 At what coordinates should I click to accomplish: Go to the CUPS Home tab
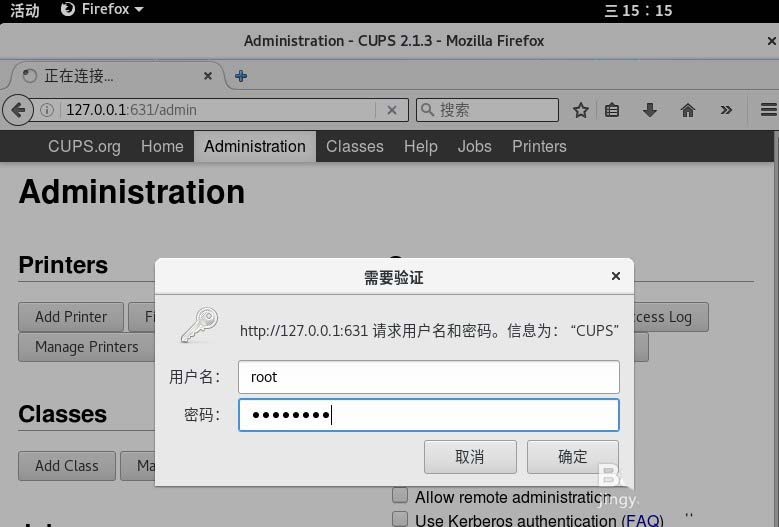tap(162, 147)
